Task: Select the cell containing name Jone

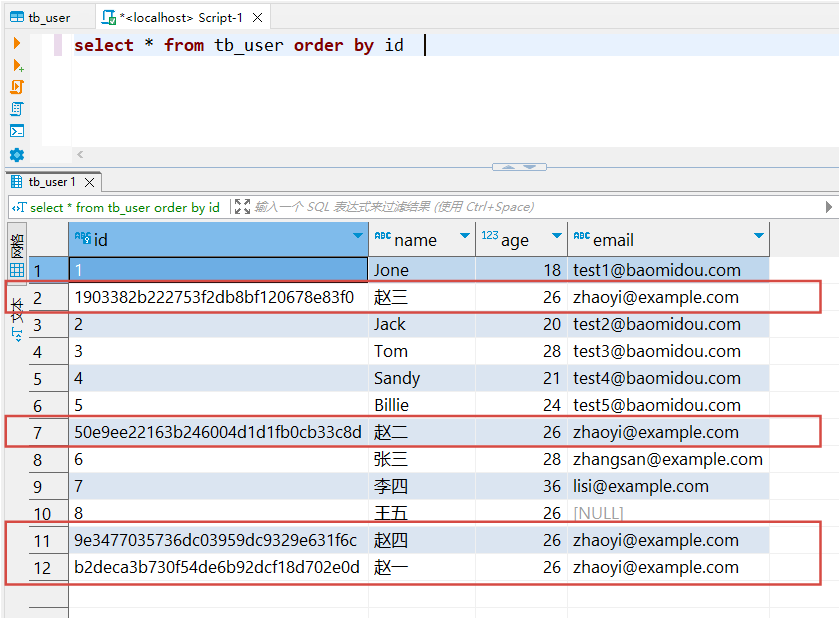Action: click(422, 270)
